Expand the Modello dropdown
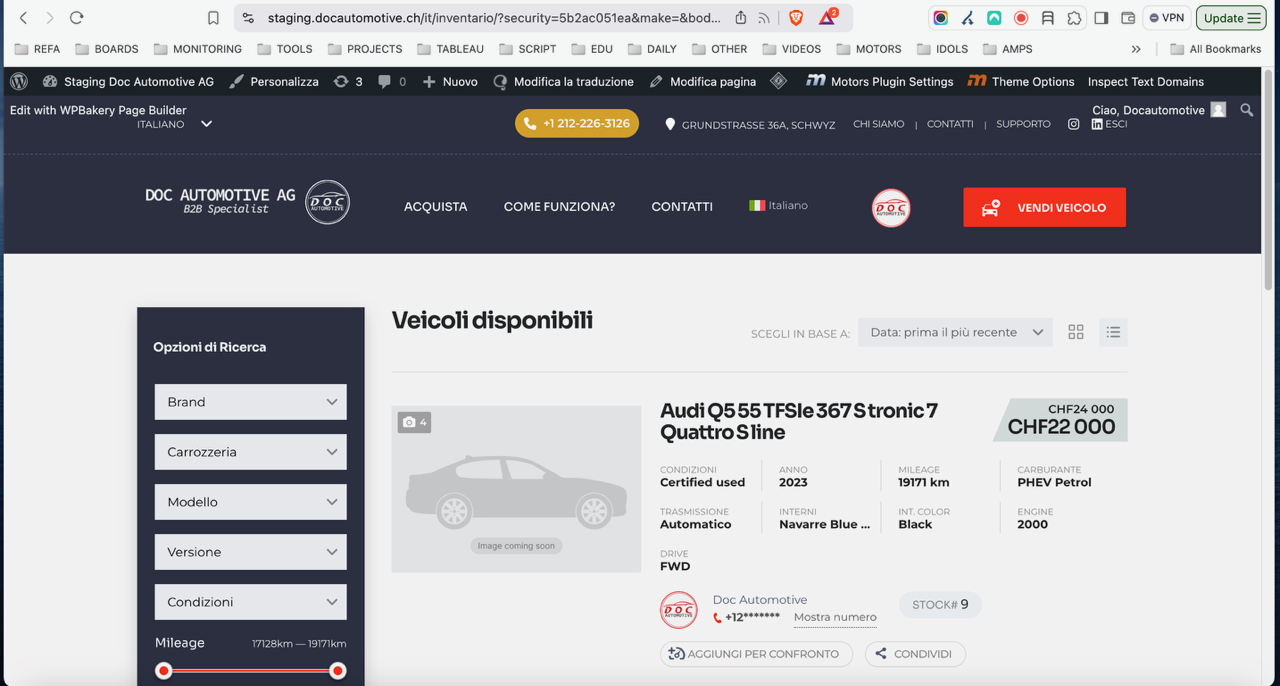Viewport: 1280px width, 686px height. pos(251,502)
